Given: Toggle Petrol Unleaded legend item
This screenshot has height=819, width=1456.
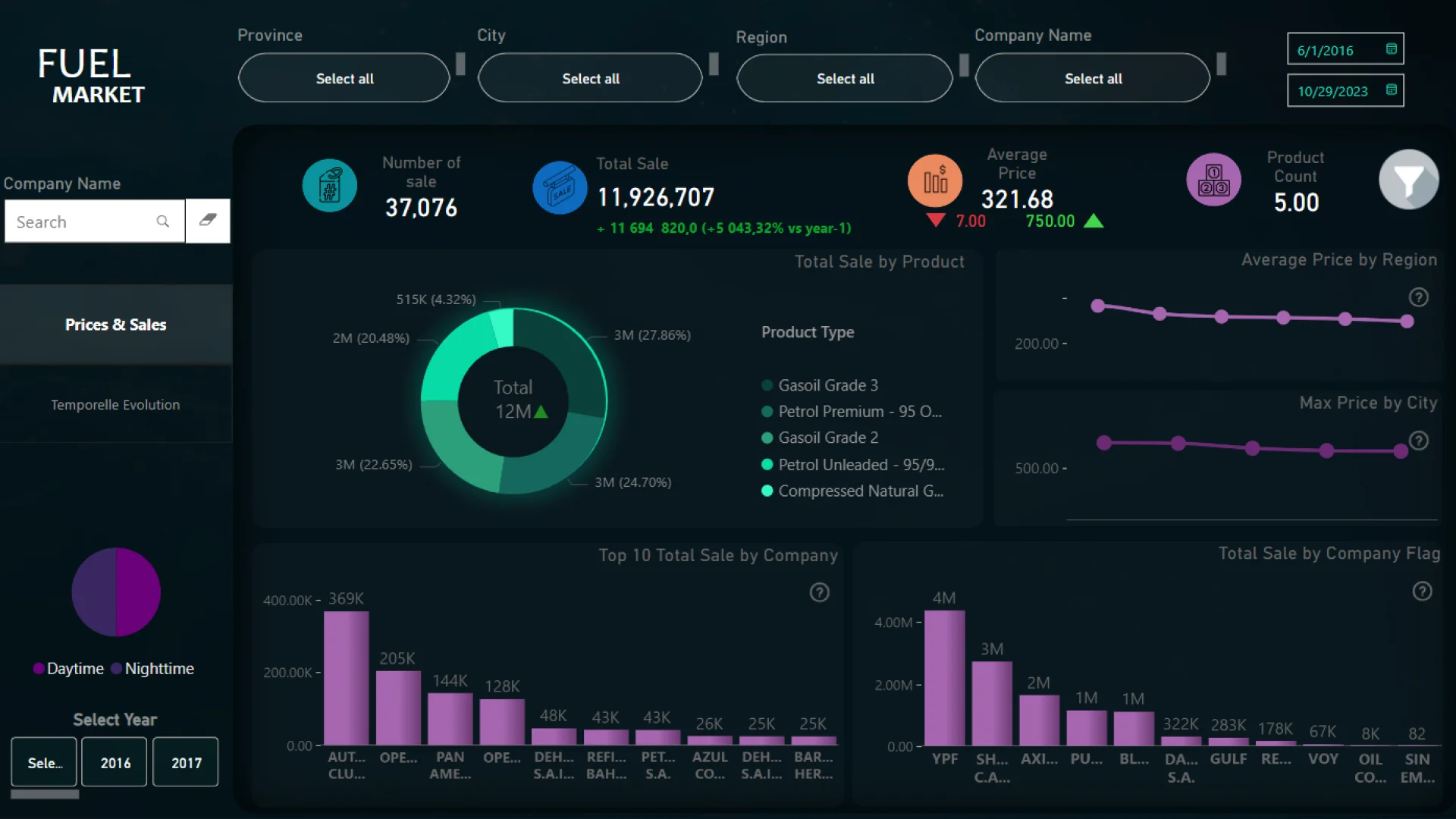Looking at the screenshot, I should (853, 465).
